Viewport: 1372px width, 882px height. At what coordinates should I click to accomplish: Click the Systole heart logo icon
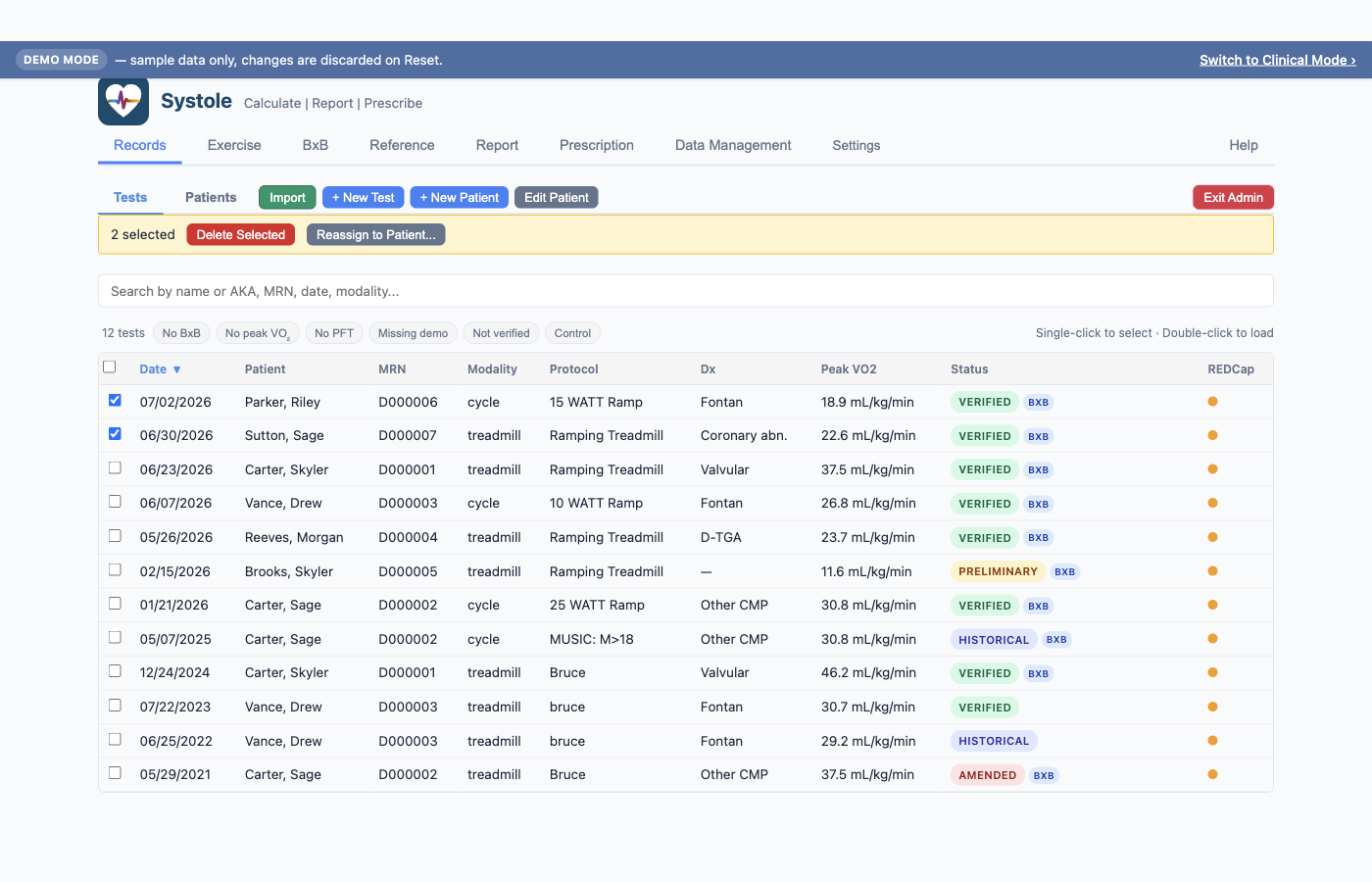(x=123, y=101)
